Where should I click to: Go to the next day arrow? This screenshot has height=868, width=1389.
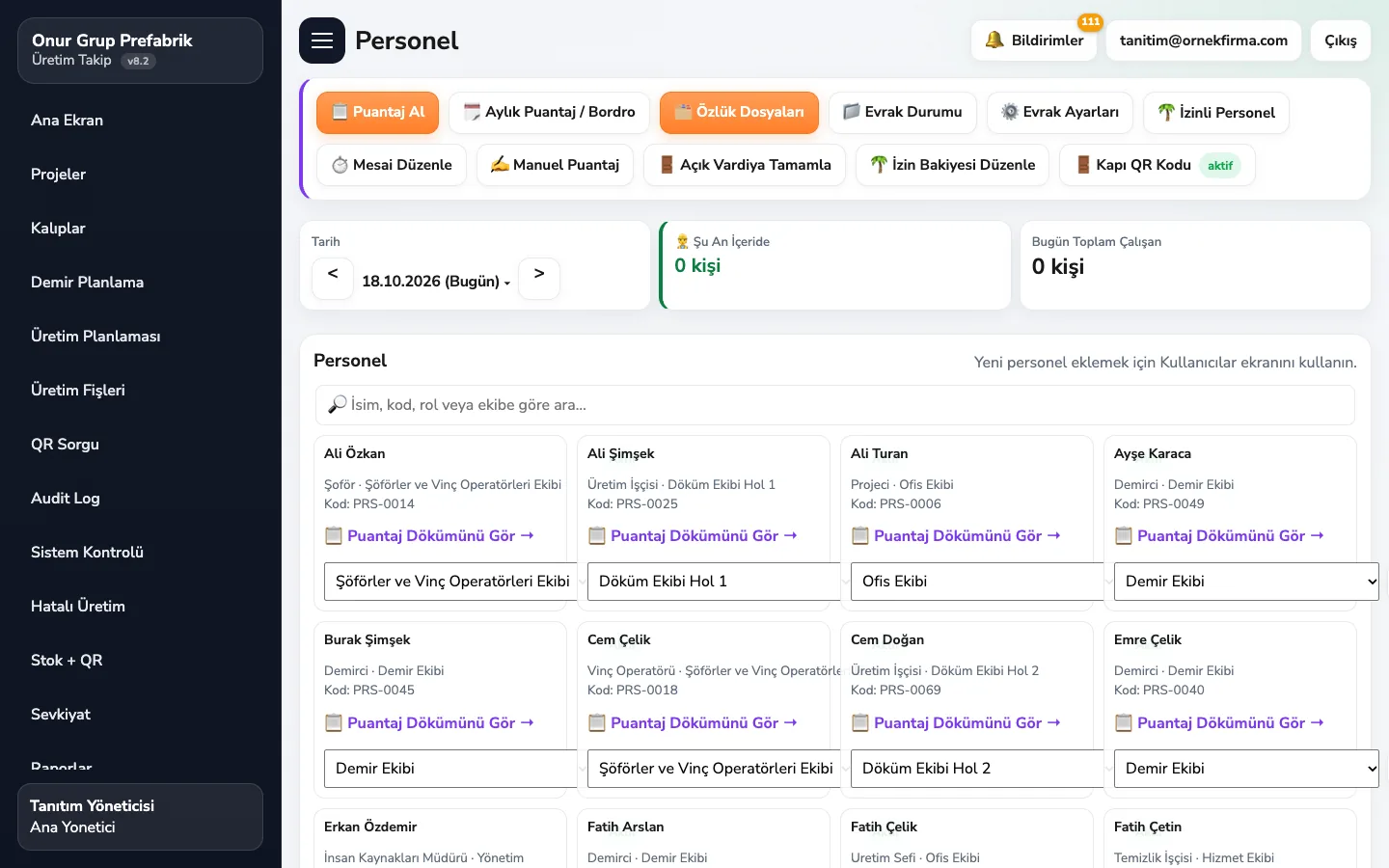click(539, 279)
